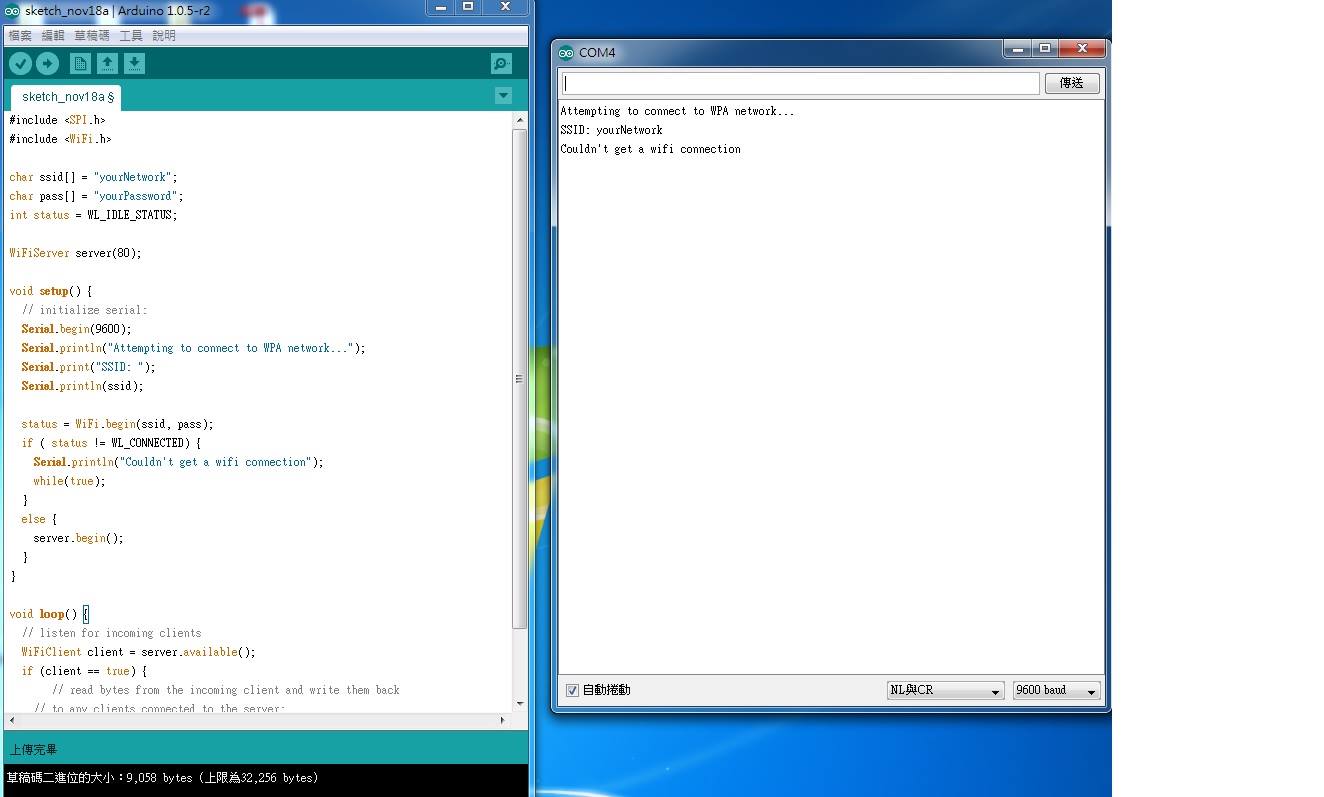Click editor scroll up arrow
Screen dimensions: 1324x797
point(519,119)
